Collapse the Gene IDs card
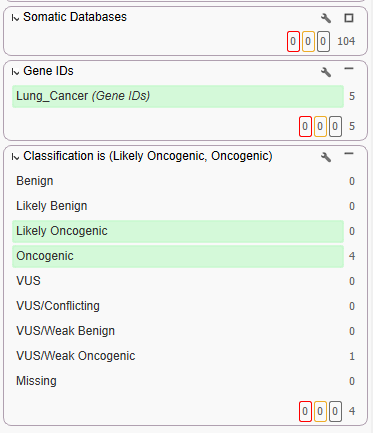373x433 pixels. (349, 69)
